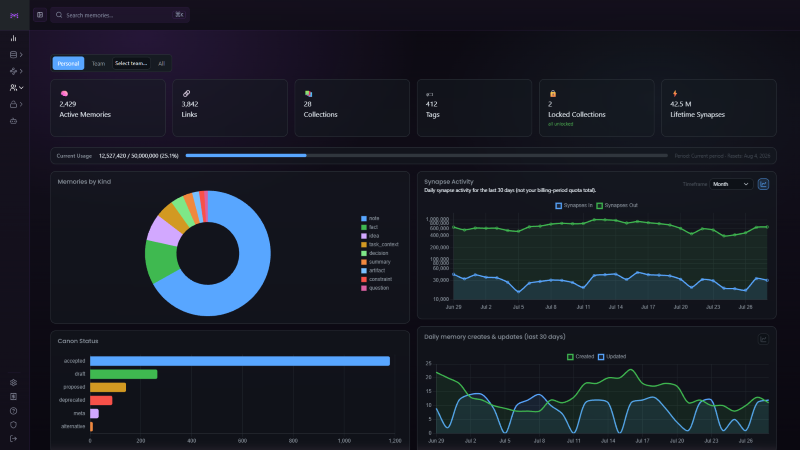Image resolution: width=800 pixels, height=450 pixels.
Task: Open the Links stat card
Action: click(x=230, y=108)
